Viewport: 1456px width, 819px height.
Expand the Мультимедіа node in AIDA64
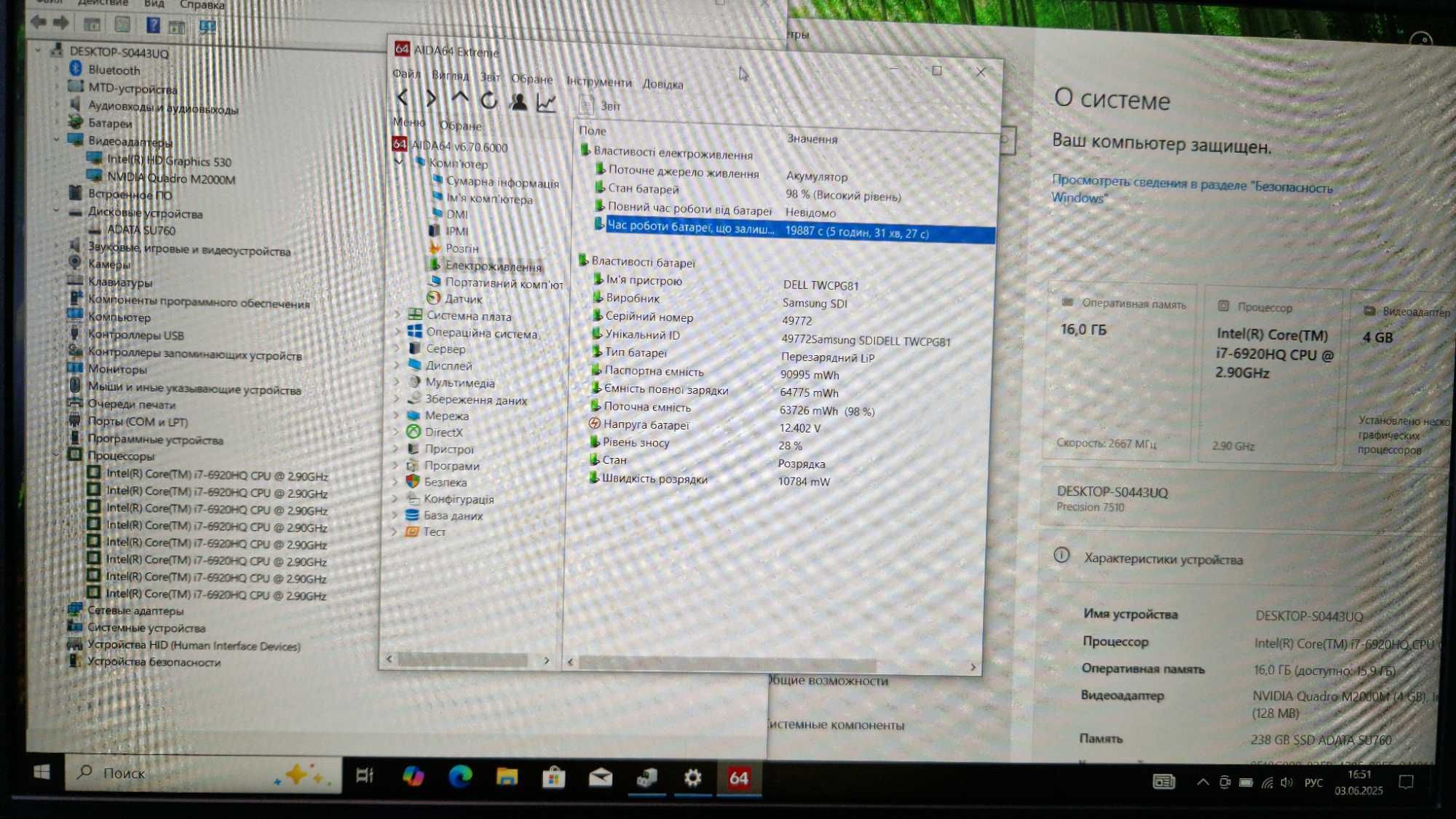(x=397, y=381)
